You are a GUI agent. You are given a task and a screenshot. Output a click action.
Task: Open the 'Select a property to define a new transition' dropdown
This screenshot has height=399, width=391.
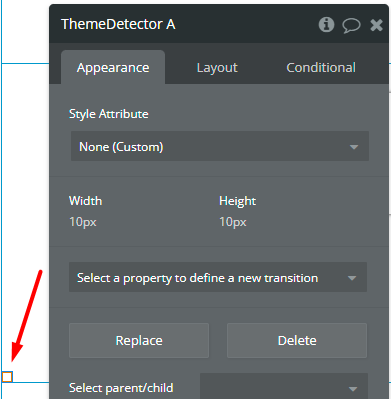(218, 277)
